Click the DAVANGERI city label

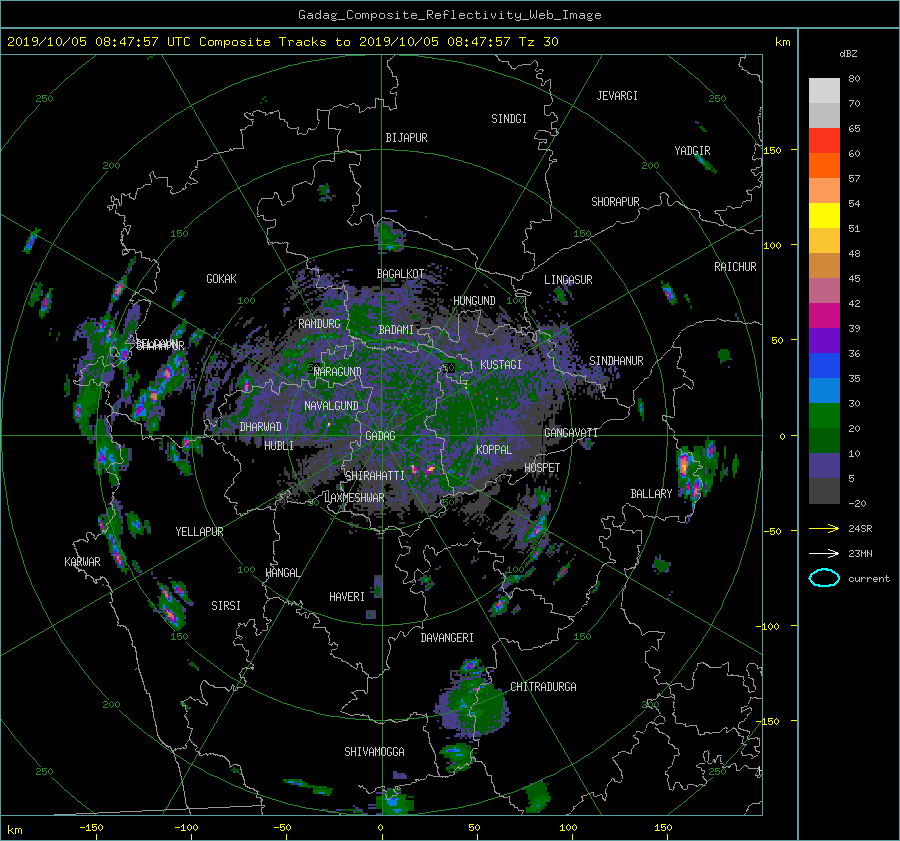(x=447, y=638)
